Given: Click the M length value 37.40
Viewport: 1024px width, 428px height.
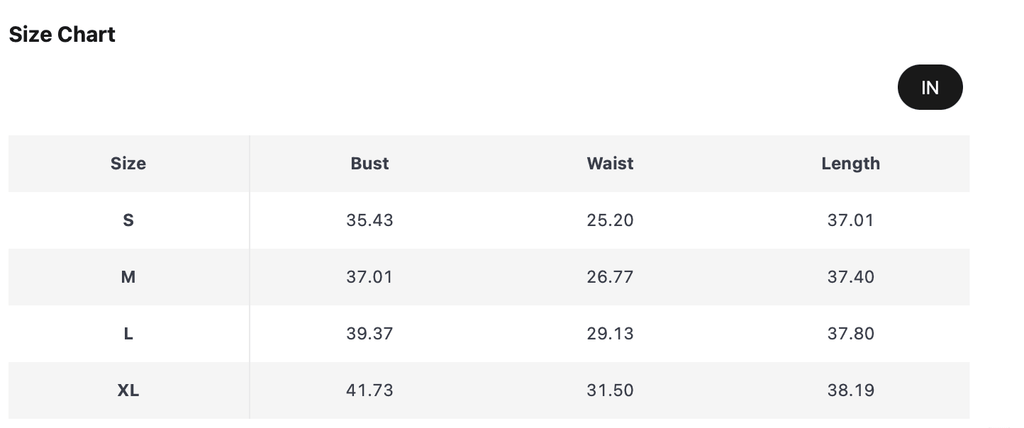Looking at the screenshot, I should 850,277.
